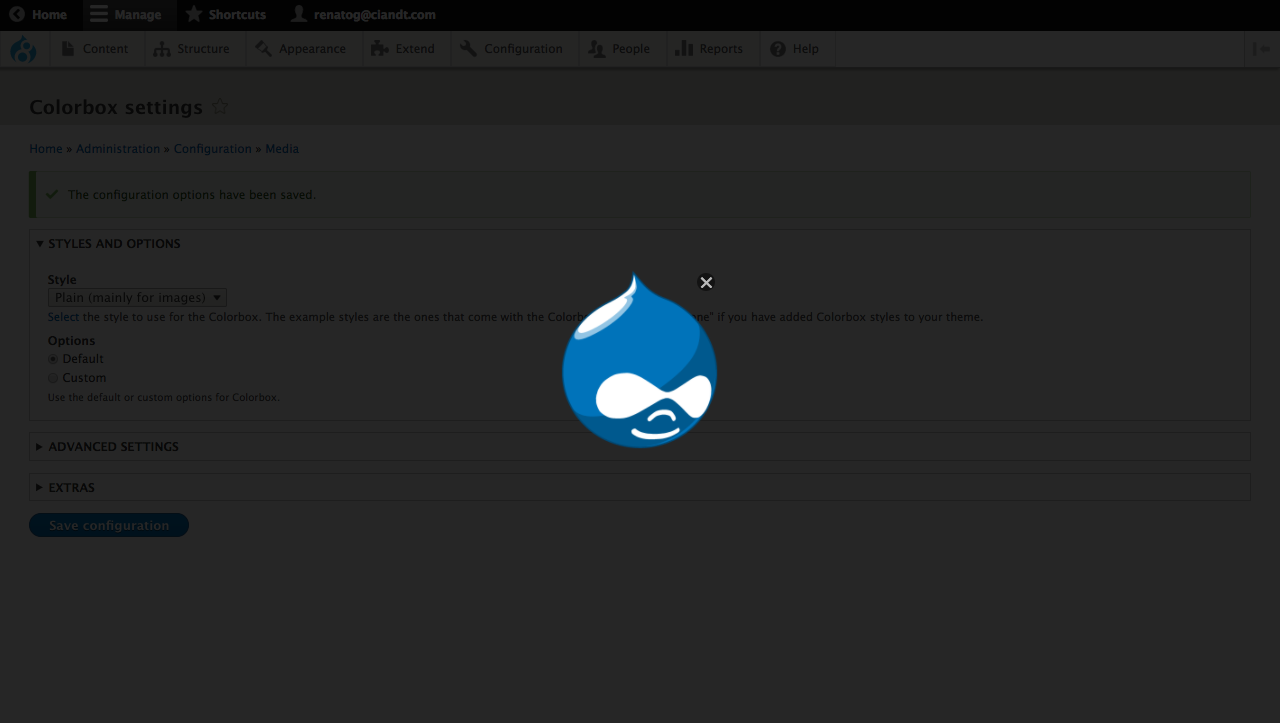The image size is (1280, 723).
Task: Open the Help menu
Action: (x=795, y=49)
